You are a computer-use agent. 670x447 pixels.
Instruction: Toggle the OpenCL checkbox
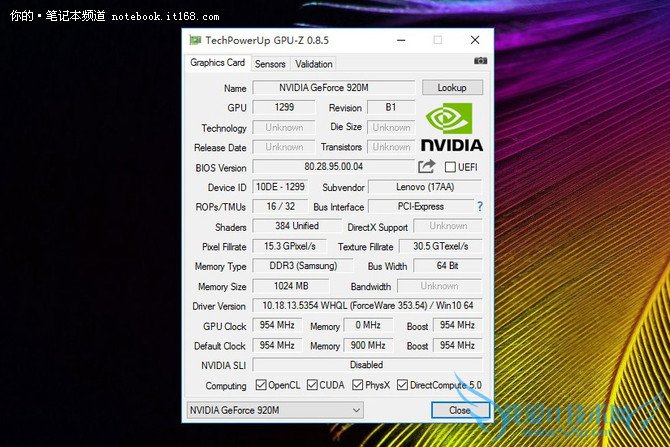point(261,385)
